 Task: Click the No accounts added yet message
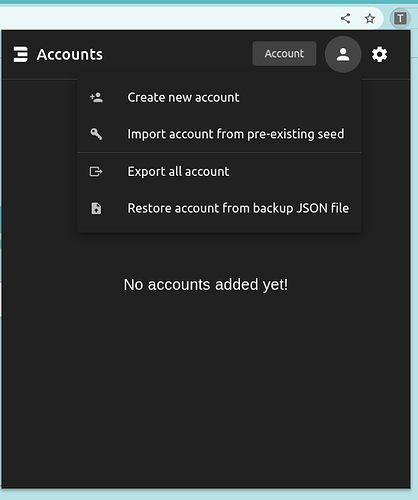(206, 285)
